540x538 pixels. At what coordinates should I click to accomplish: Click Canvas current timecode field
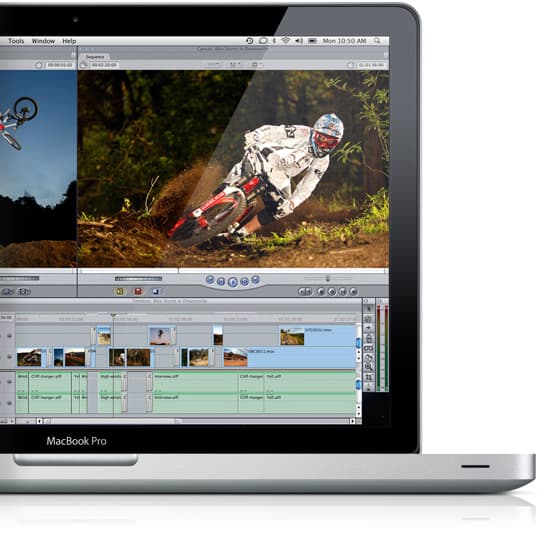click(x=371, y=65)
